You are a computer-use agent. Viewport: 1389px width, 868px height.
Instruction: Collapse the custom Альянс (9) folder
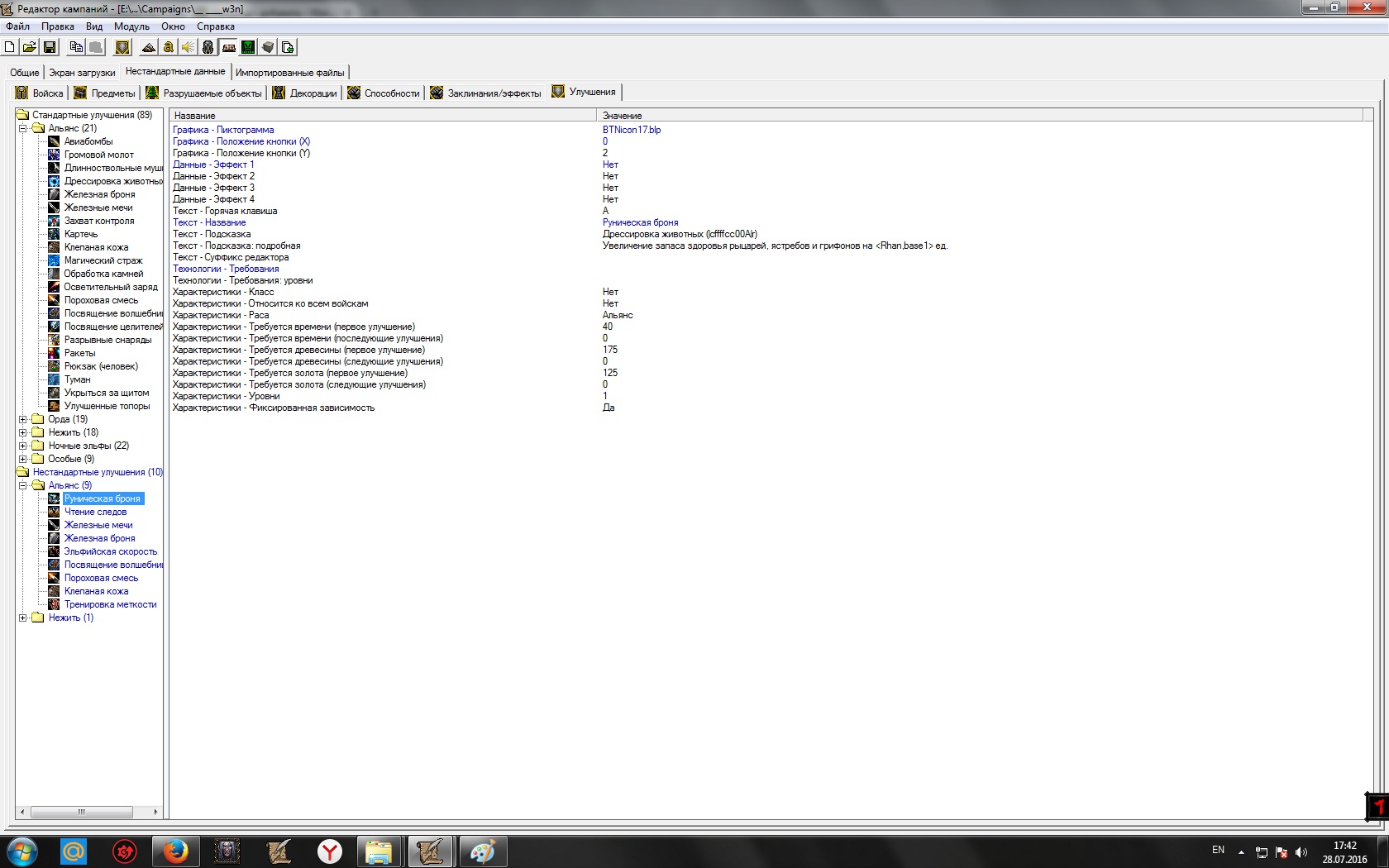point(23,485)
